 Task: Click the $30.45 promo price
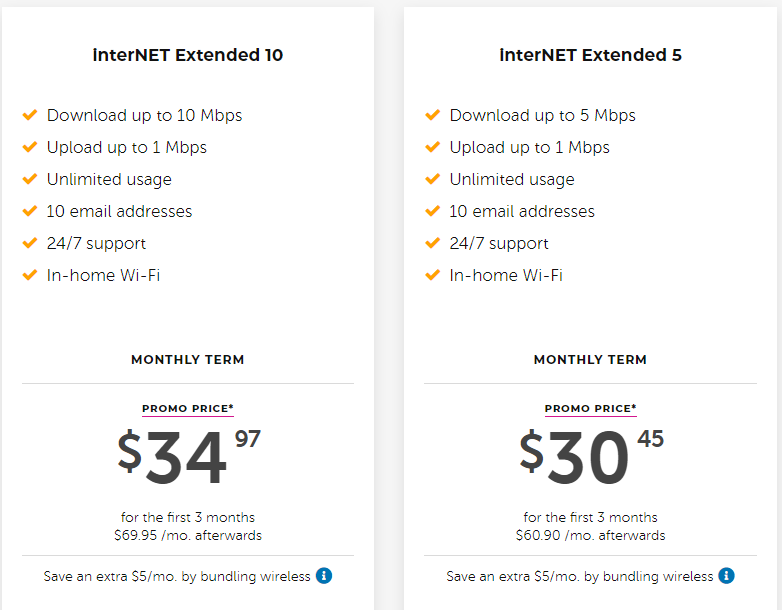(x=591, y=457)
